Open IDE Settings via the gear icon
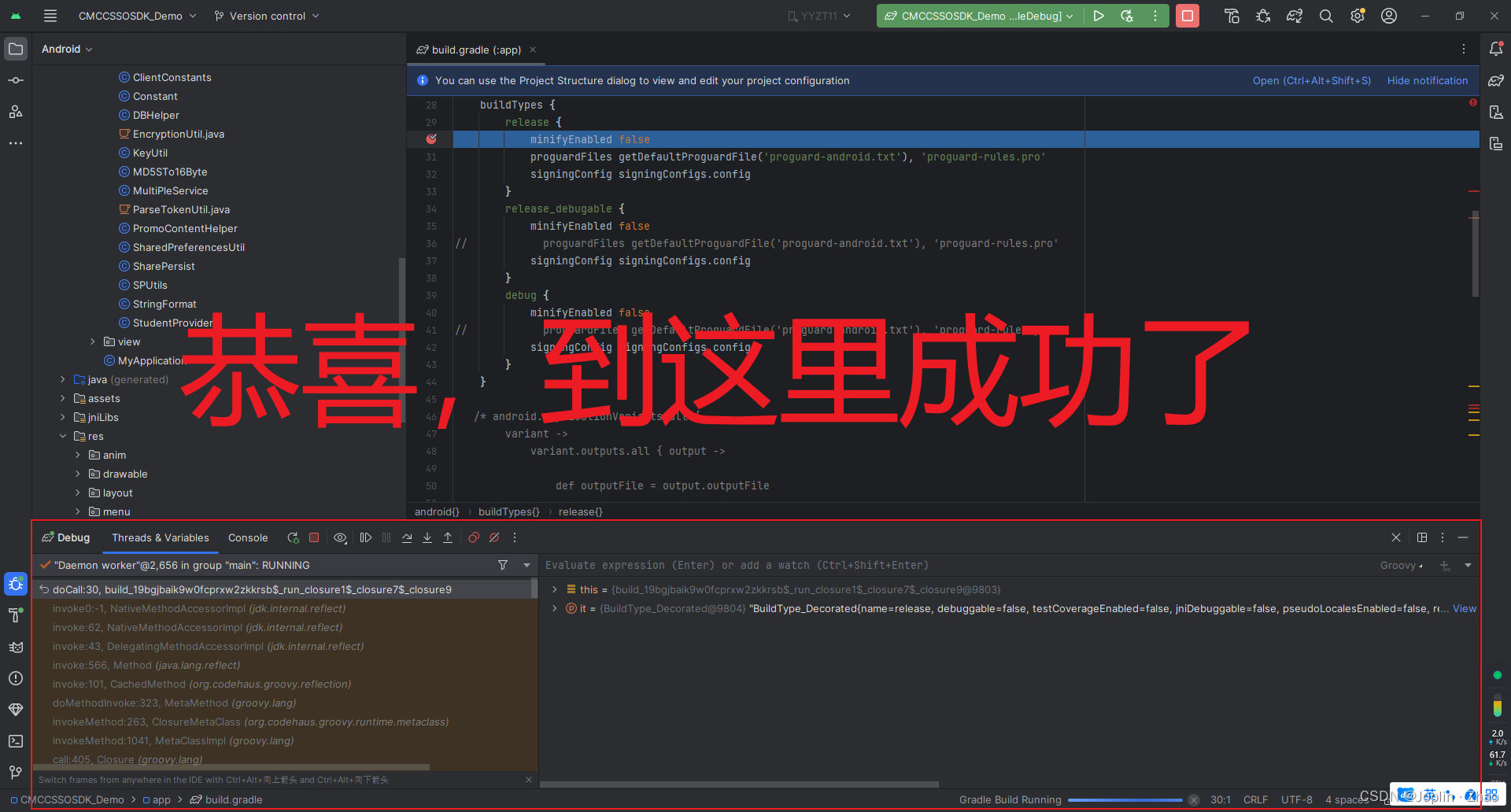Viewport: 1511px width, 812px height. [x=1358, y=16]
